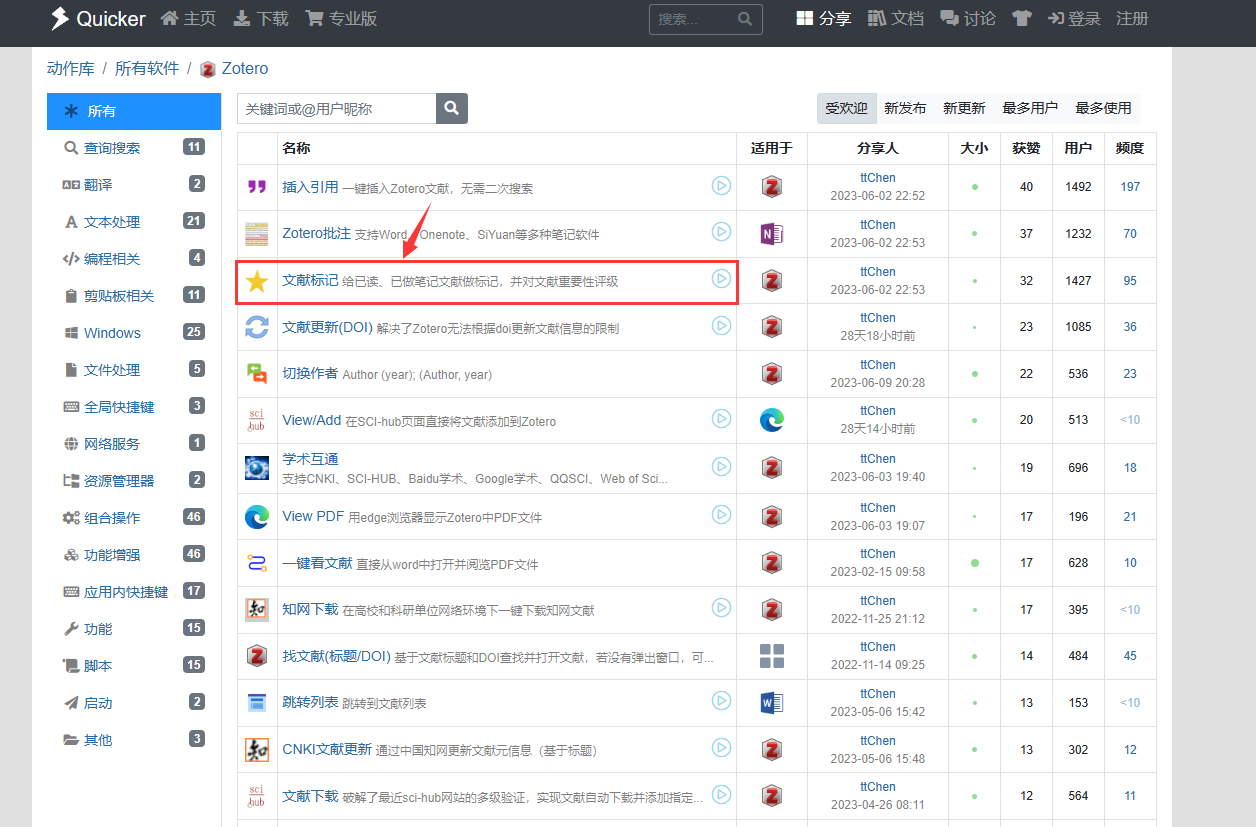Select the 所有 category in sidebar
This screenshot has height=827, width=1256.
(x=134, y=111)
